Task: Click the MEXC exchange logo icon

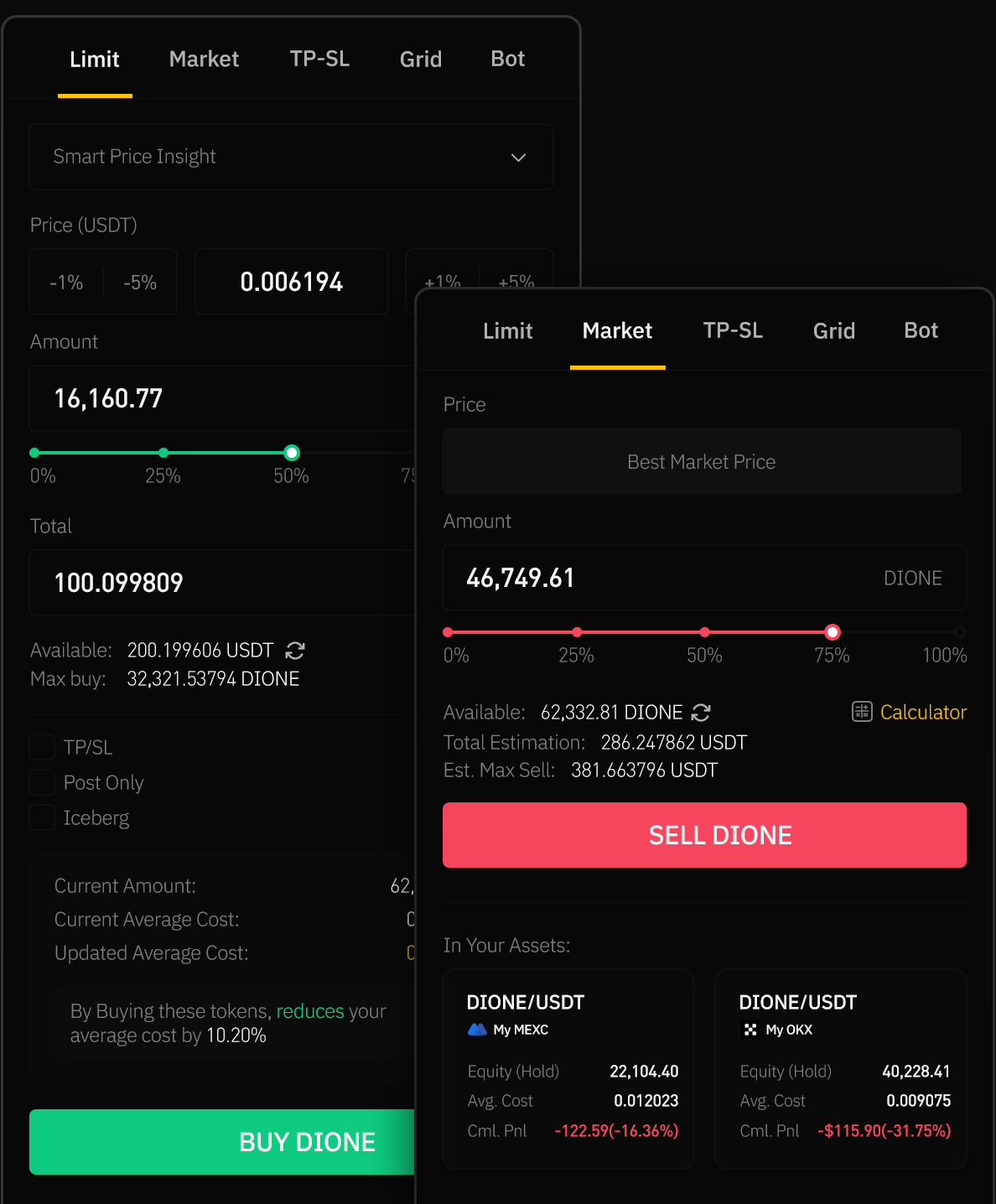Action: click(x=478, y=1030)
